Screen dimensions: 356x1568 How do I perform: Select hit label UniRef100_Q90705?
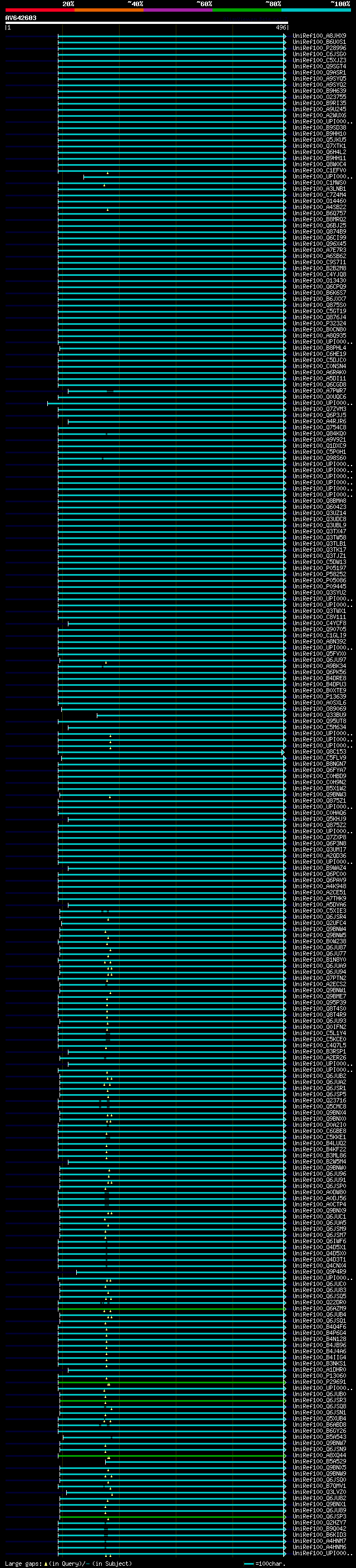tap(319, 630)
